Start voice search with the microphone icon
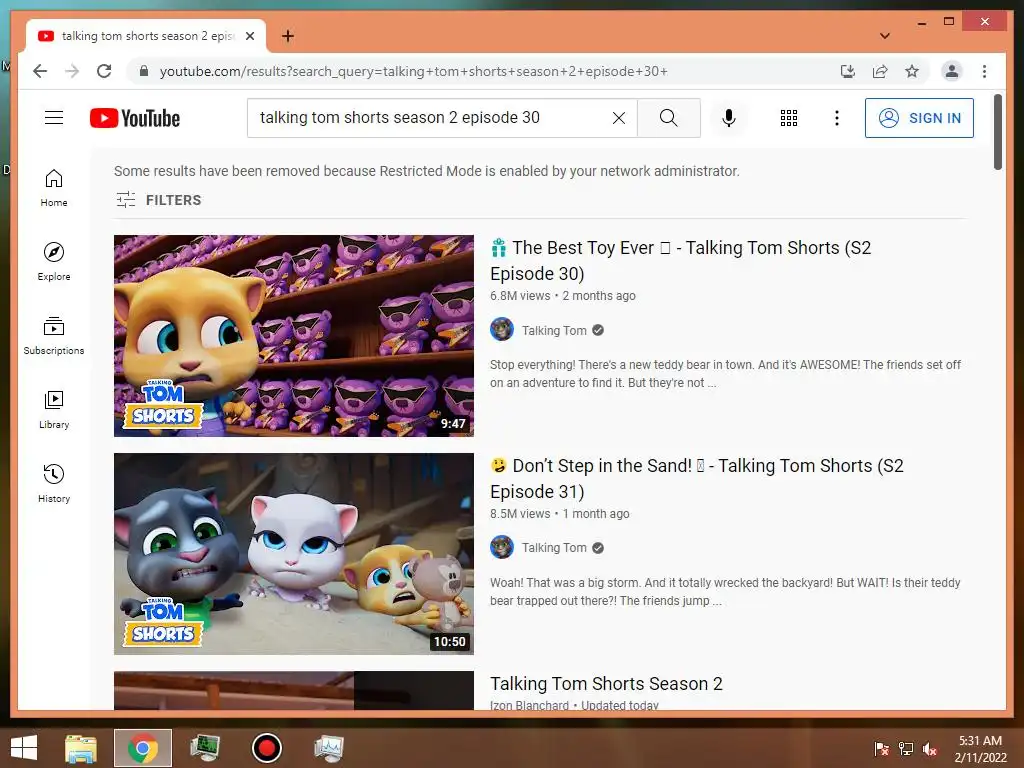Screen dimensions: 1024x768 (x=729, y=118)
